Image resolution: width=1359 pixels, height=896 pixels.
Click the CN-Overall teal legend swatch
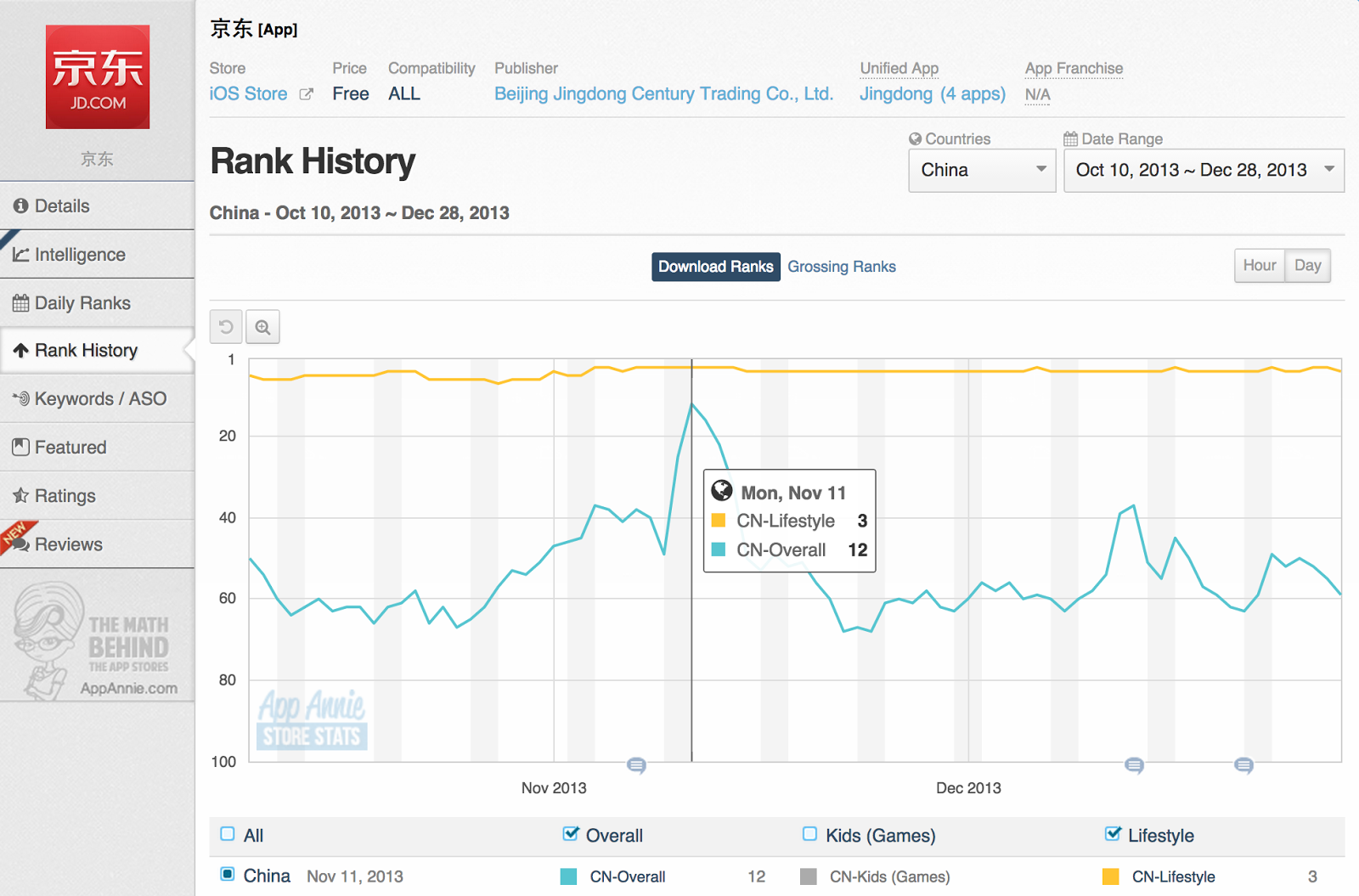pos(568,876)
